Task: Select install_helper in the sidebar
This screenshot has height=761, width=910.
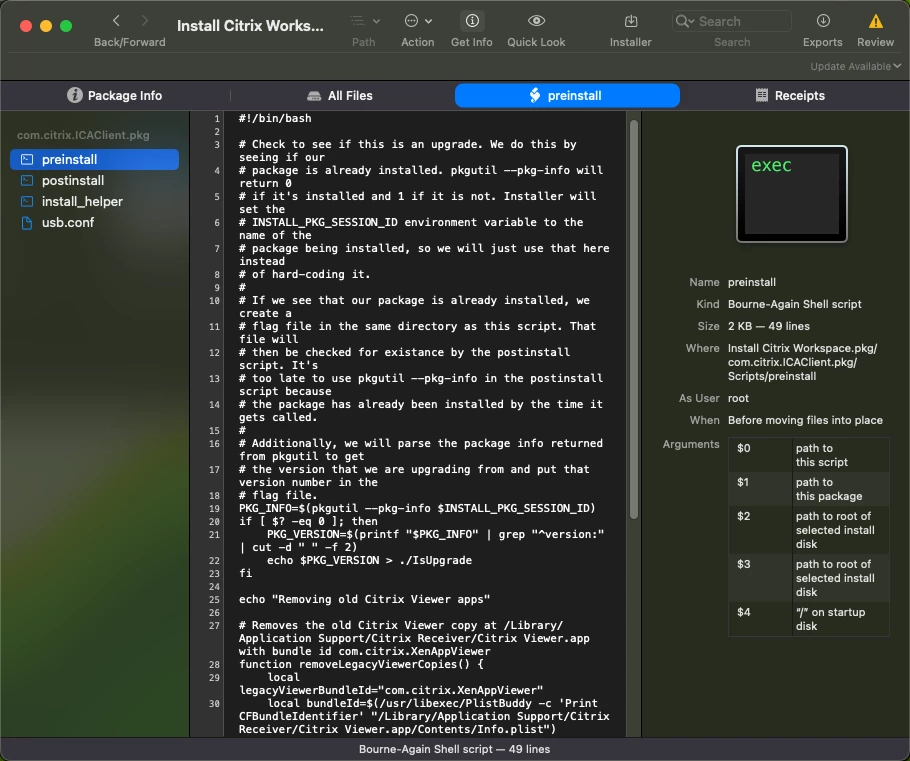Action: 95,201
